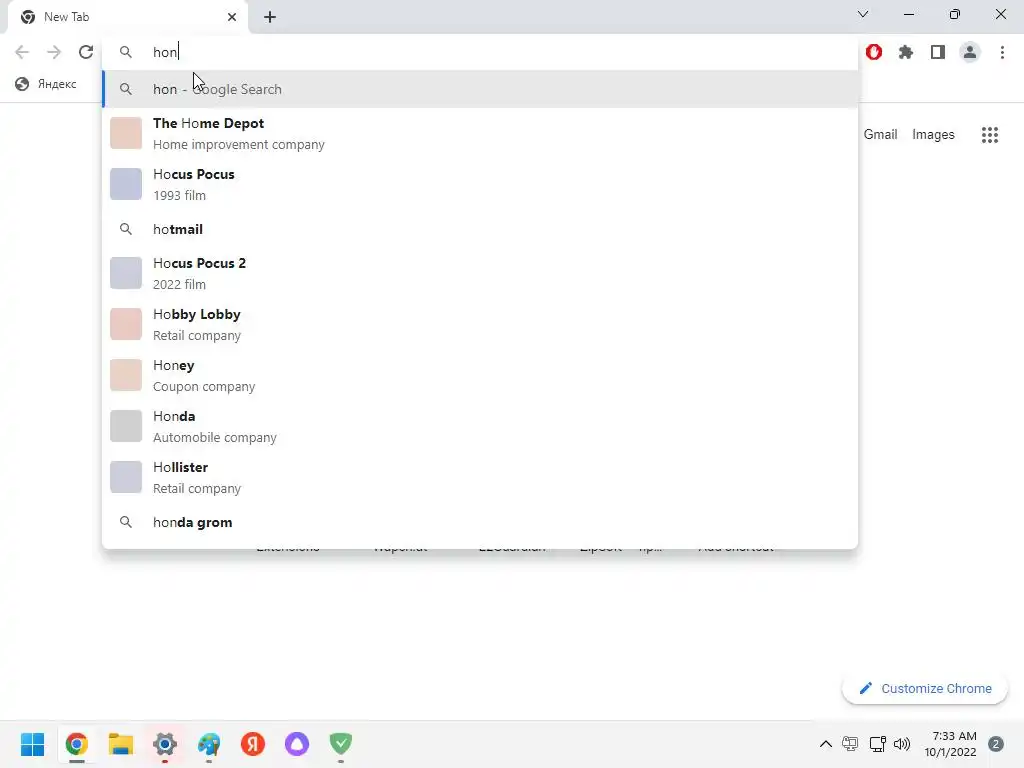Go forward using the forward arrow

pyautogui.click(x=54, y=52)
